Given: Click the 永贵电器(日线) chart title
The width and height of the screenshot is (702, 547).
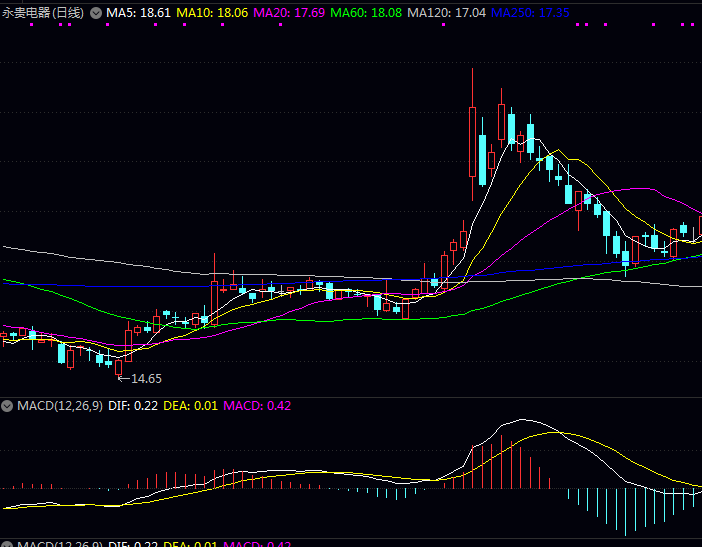Looking at the screenshot, I should (x=43, y=13).
